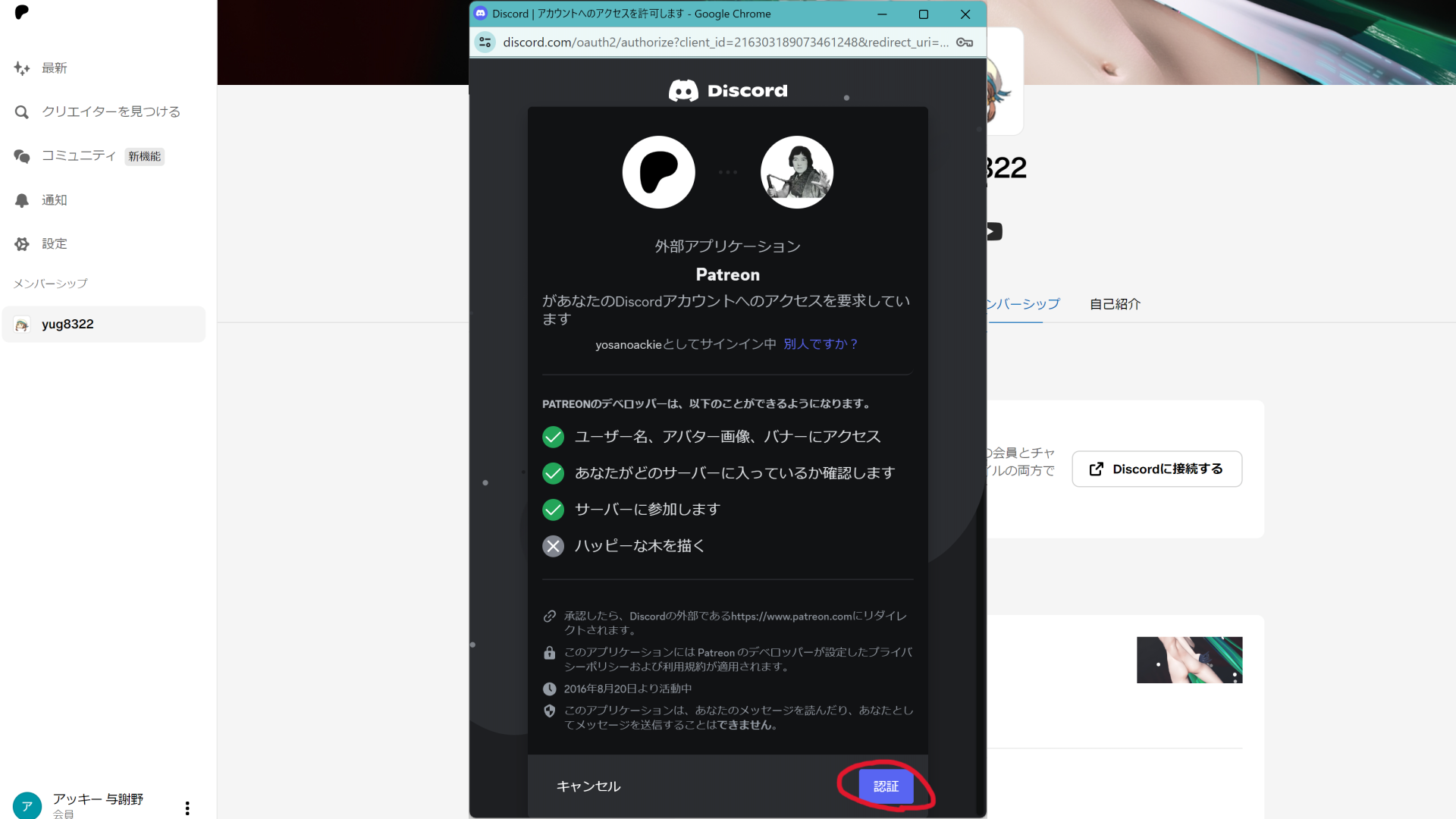Click the green check next to ユーザー名、アバター画像、バナーにアクセス
Screen dimensions: 1456x819
(x=554, y=437)
